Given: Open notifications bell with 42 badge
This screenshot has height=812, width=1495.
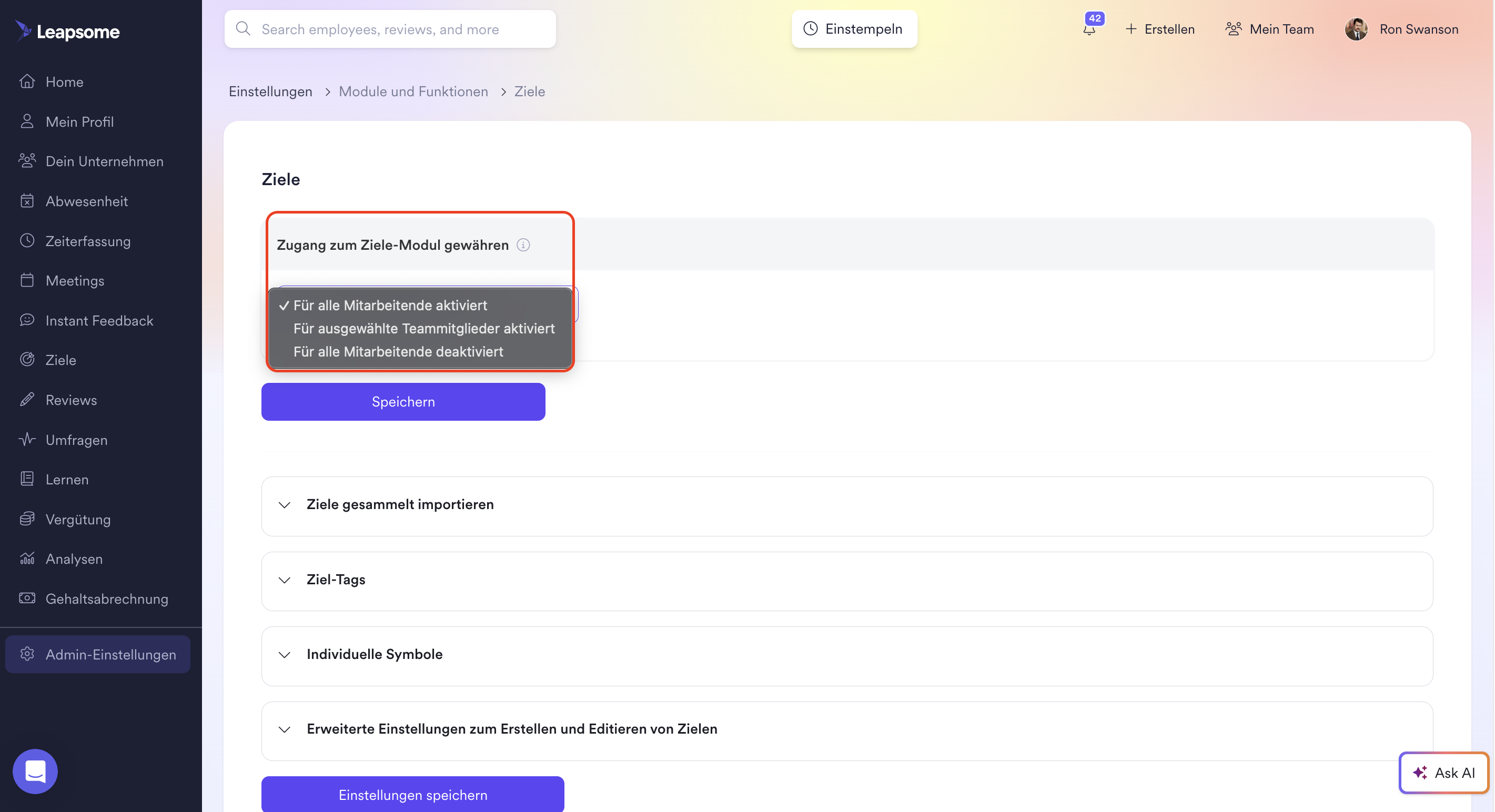Looking at the screenshot, I should pyautogui.click(x=1090, y=28).
